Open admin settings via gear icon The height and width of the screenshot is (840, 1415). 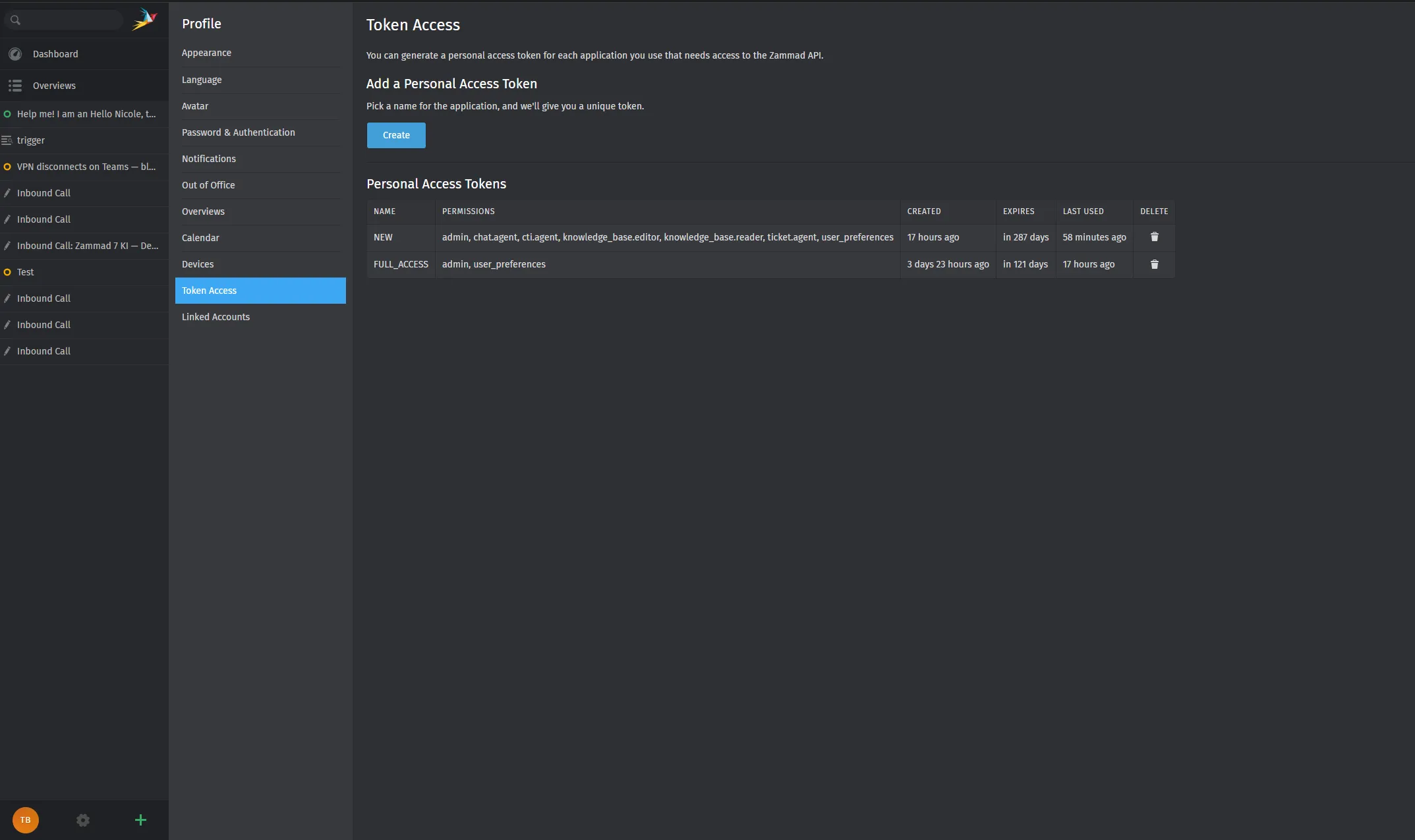click(x=83, y=820)
